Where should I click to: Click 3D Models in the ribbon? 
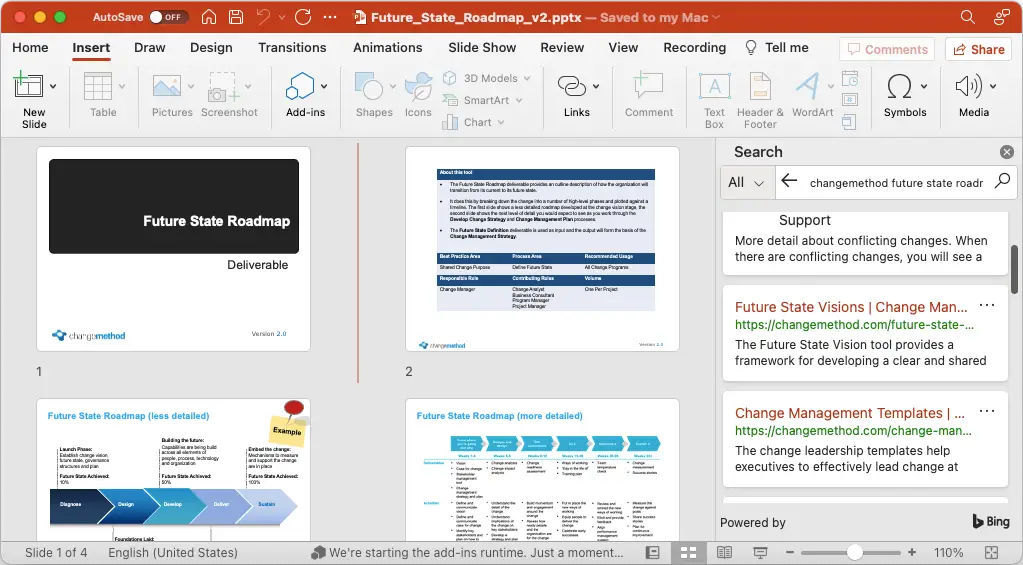(487, 78)
